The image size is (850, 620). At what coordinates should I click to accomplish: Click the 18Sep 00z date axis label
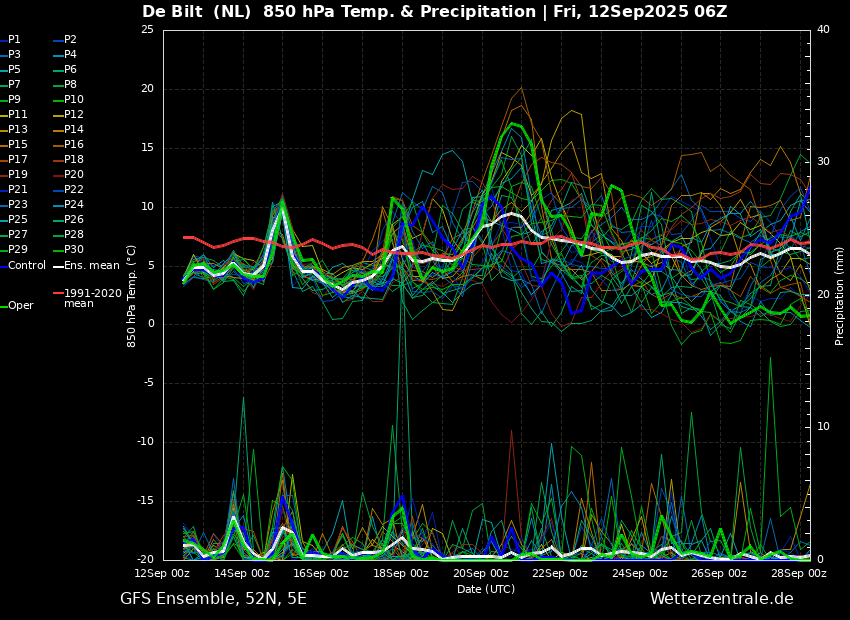tap(401, 573)
